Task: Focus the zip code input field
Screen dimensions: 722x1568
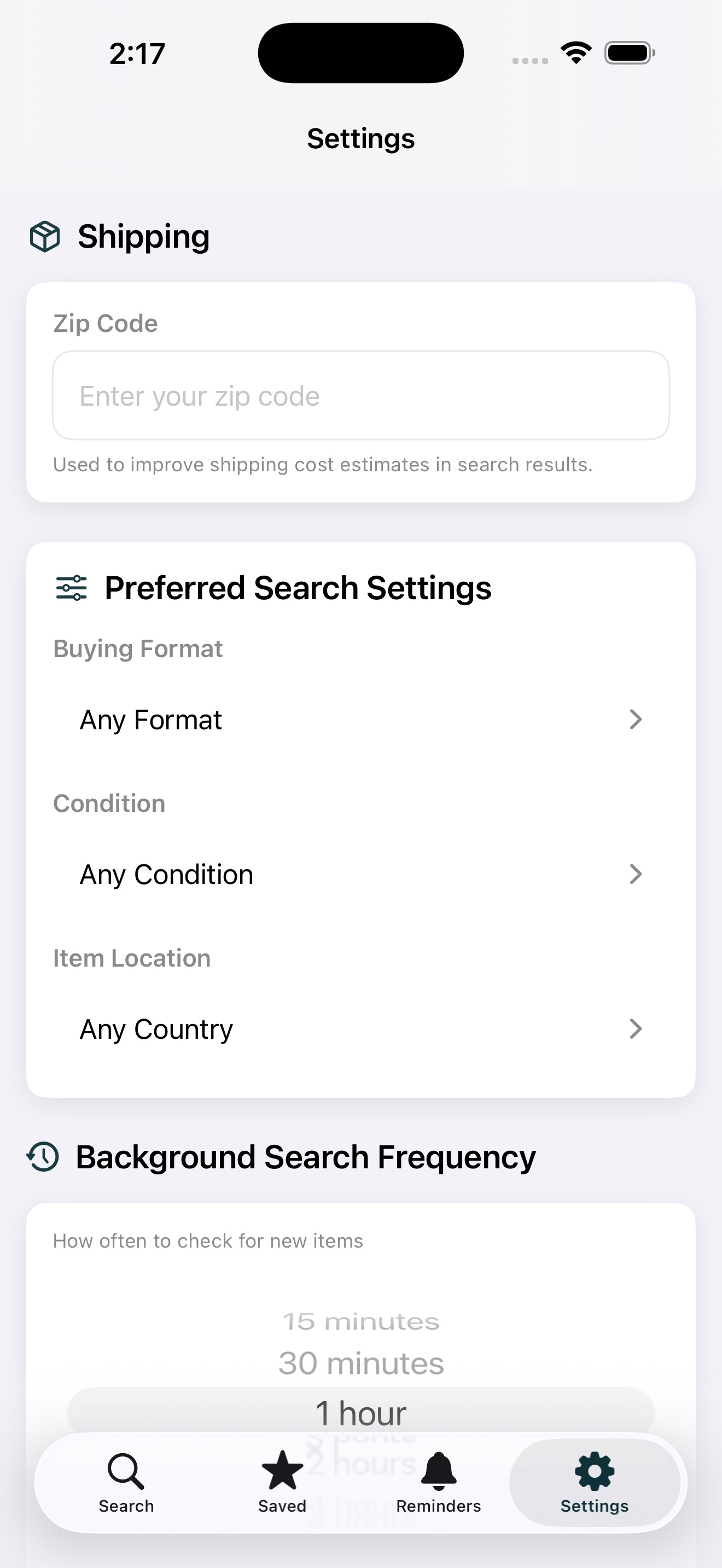Action: pos(361,395)
